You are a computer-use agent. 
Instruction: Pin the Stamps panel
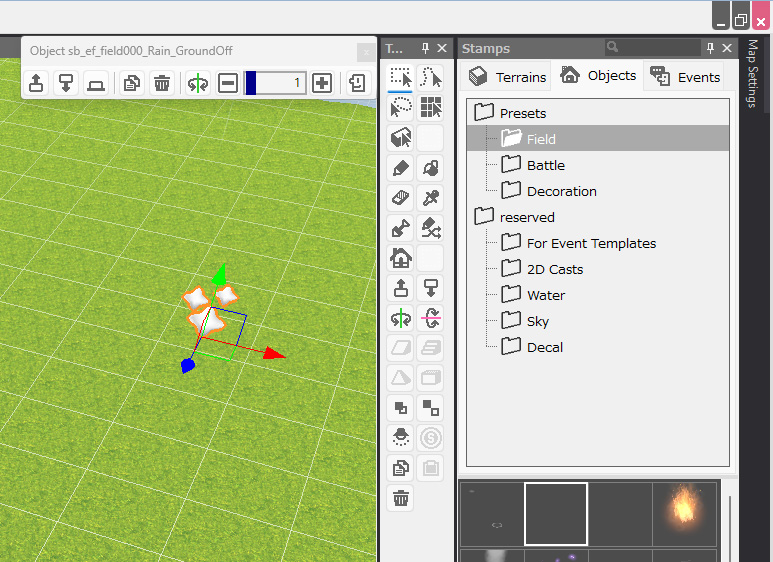coord(710,48)
